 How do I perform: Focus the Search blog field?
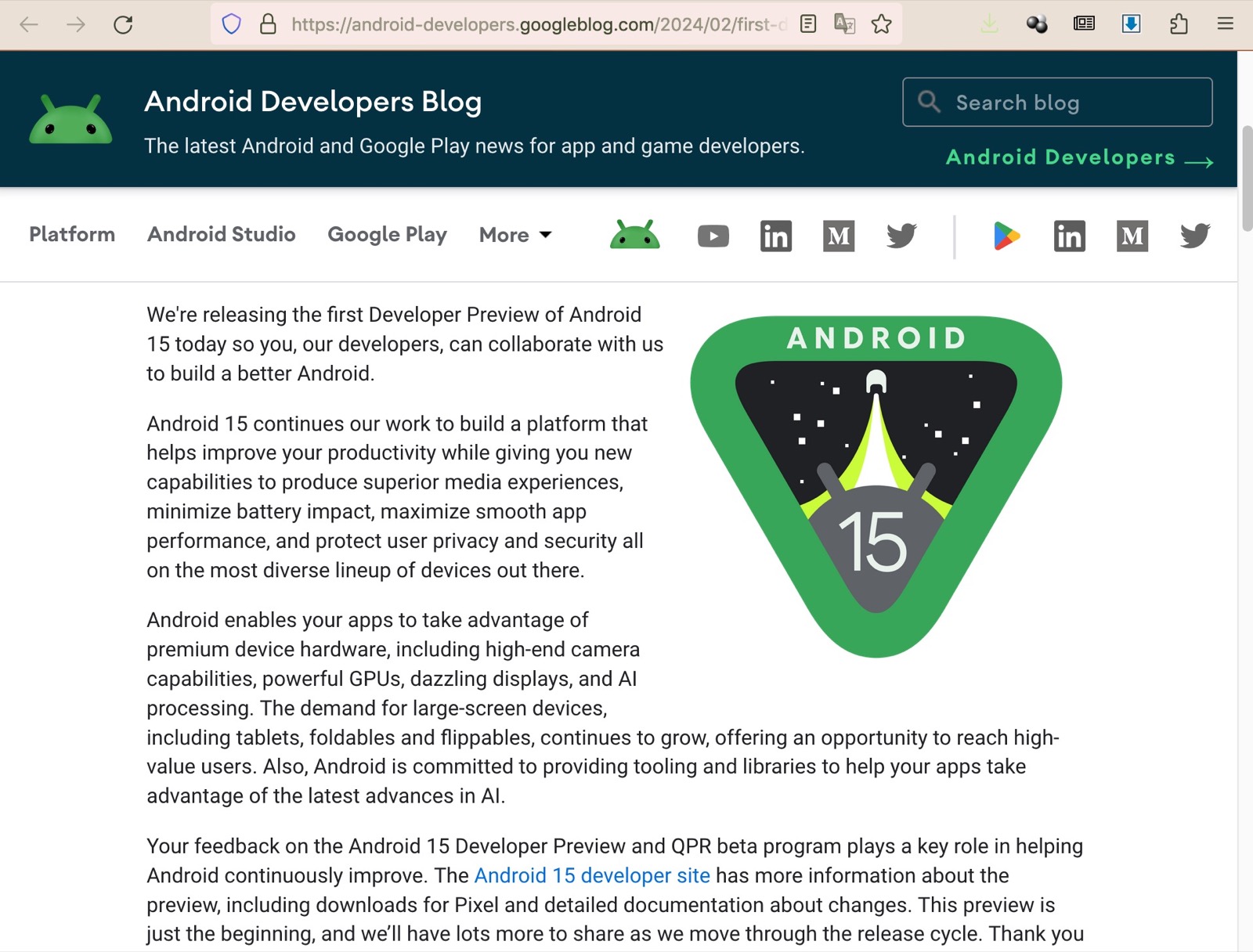click(x=1057, y=102)
